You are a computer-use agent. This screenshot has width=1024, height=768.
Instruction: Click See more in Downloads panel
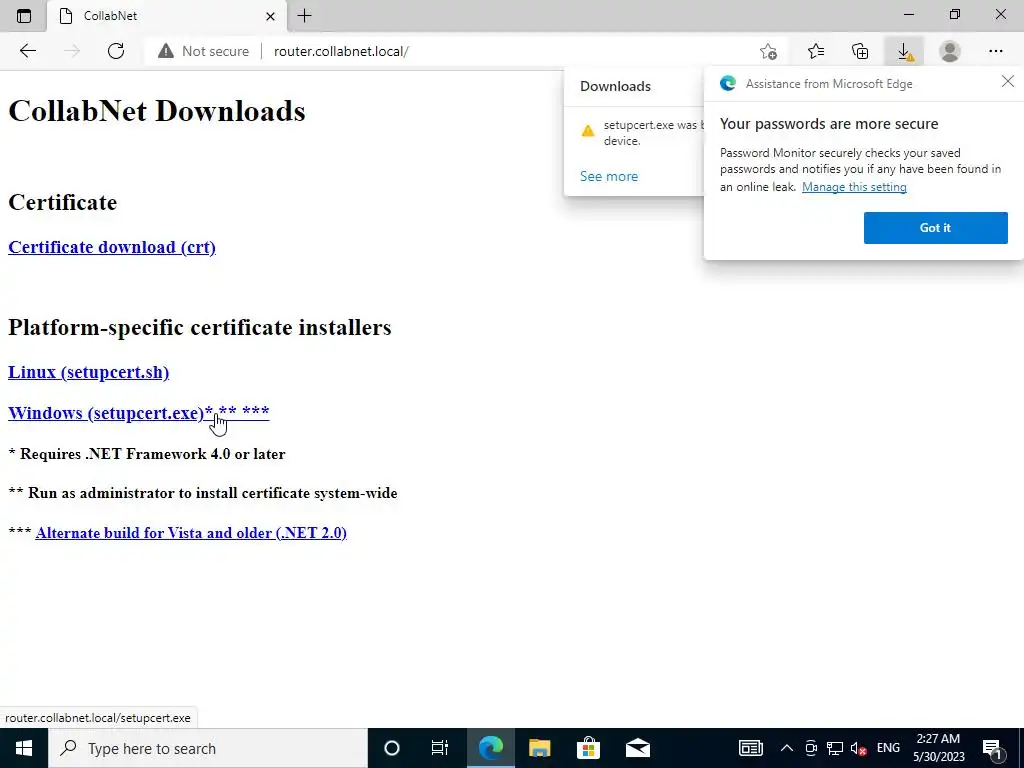[x=609, y=176]
